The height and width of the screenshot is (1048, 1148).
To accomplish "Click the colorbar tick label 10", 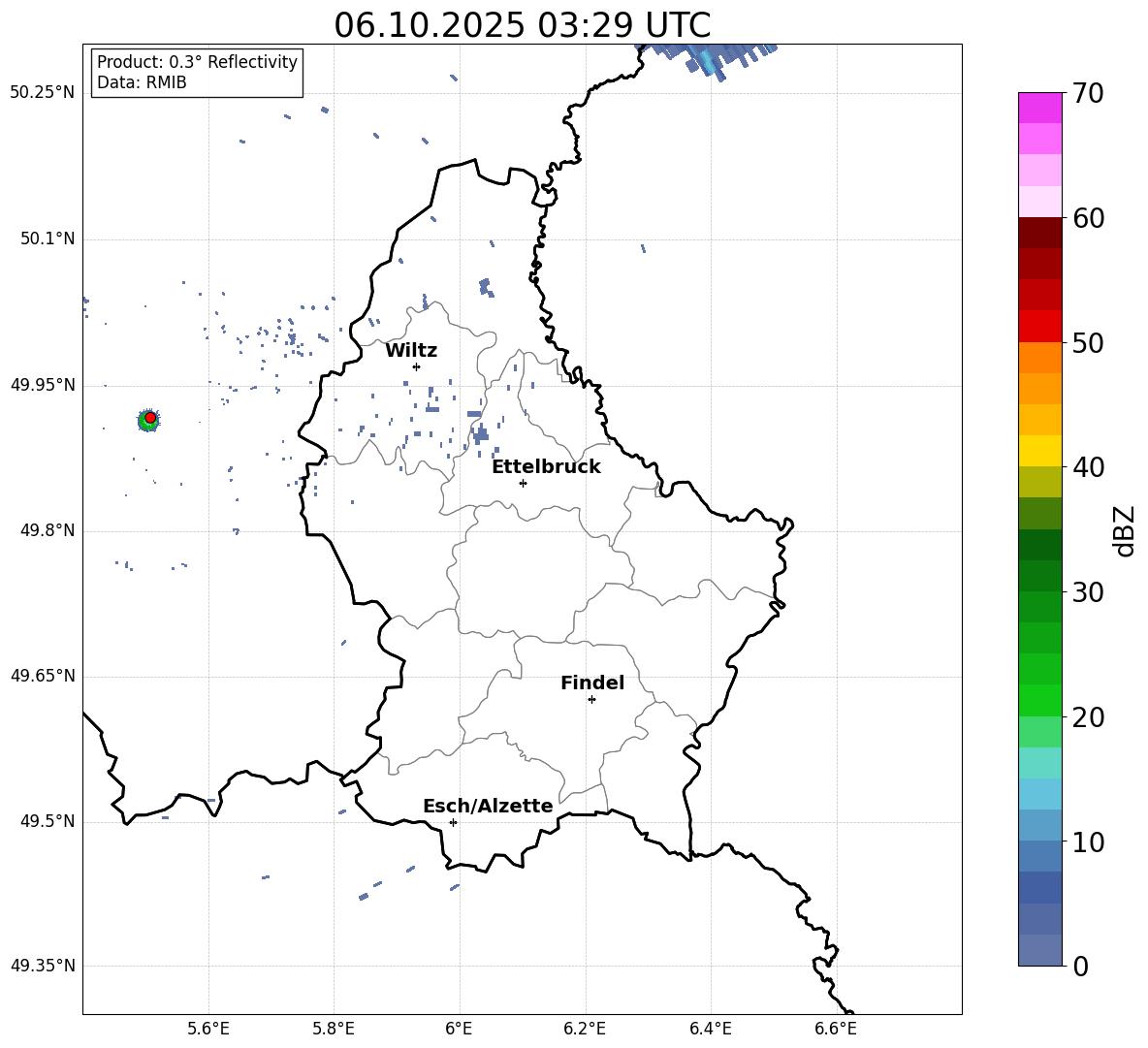I will tap(1088, 842).
